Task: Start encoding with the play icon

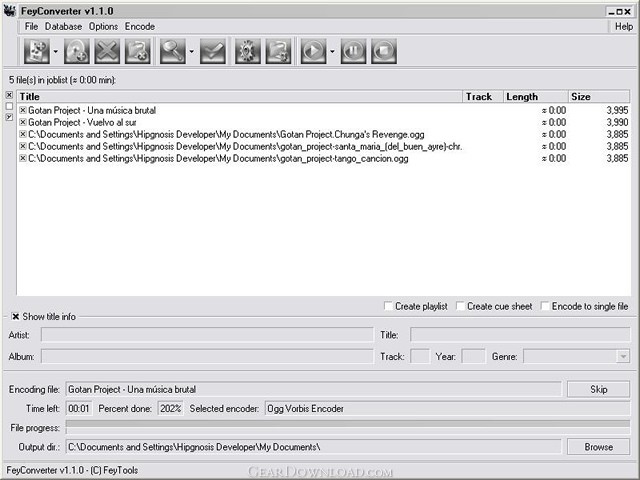Action: (x=313, y=51)
